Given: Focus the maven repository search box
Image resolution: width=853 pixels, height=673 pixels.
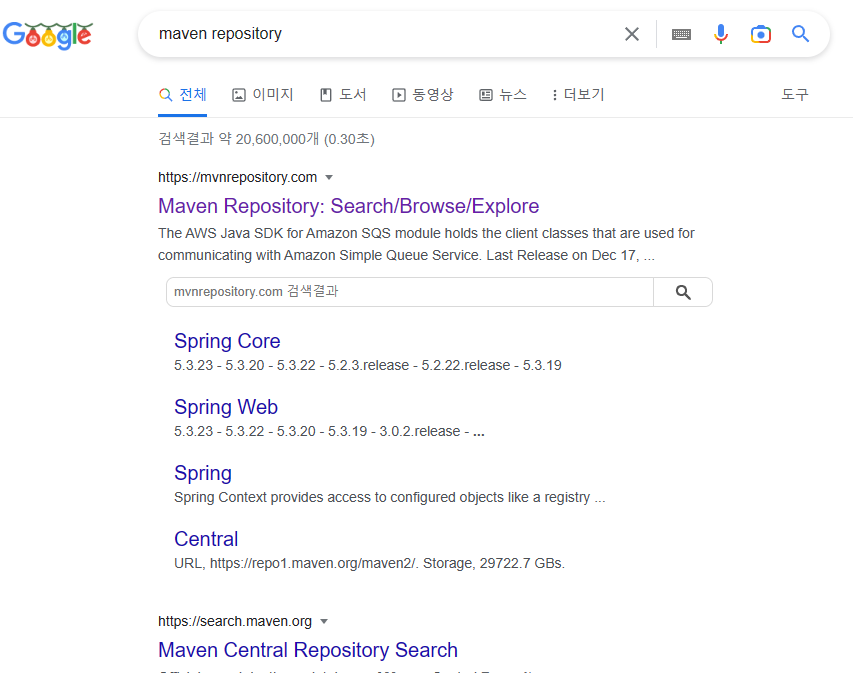Looking at the screenshot, I should point(381,34).
